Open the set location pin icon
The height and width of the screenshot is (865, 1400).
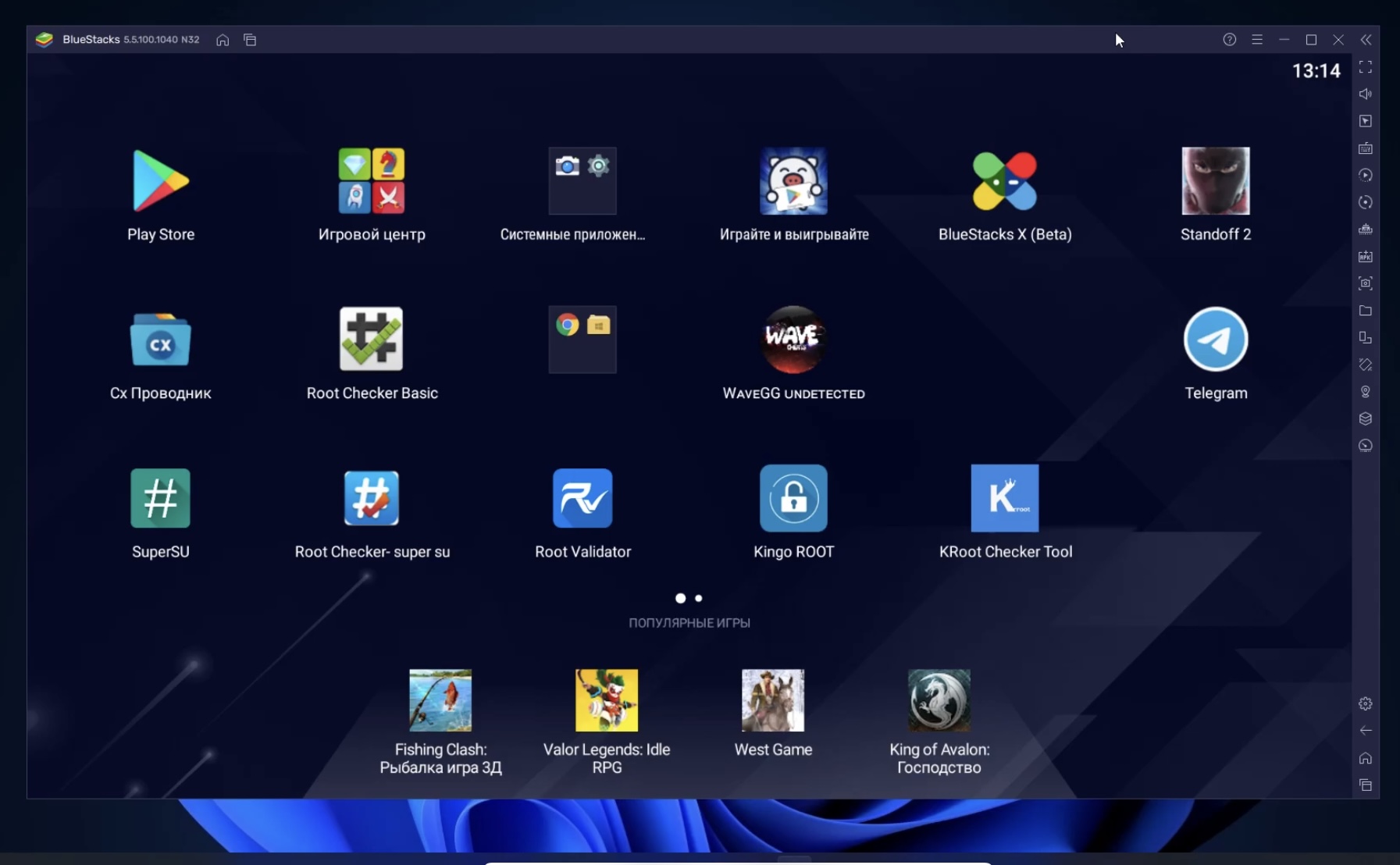tap(1366, 392)
